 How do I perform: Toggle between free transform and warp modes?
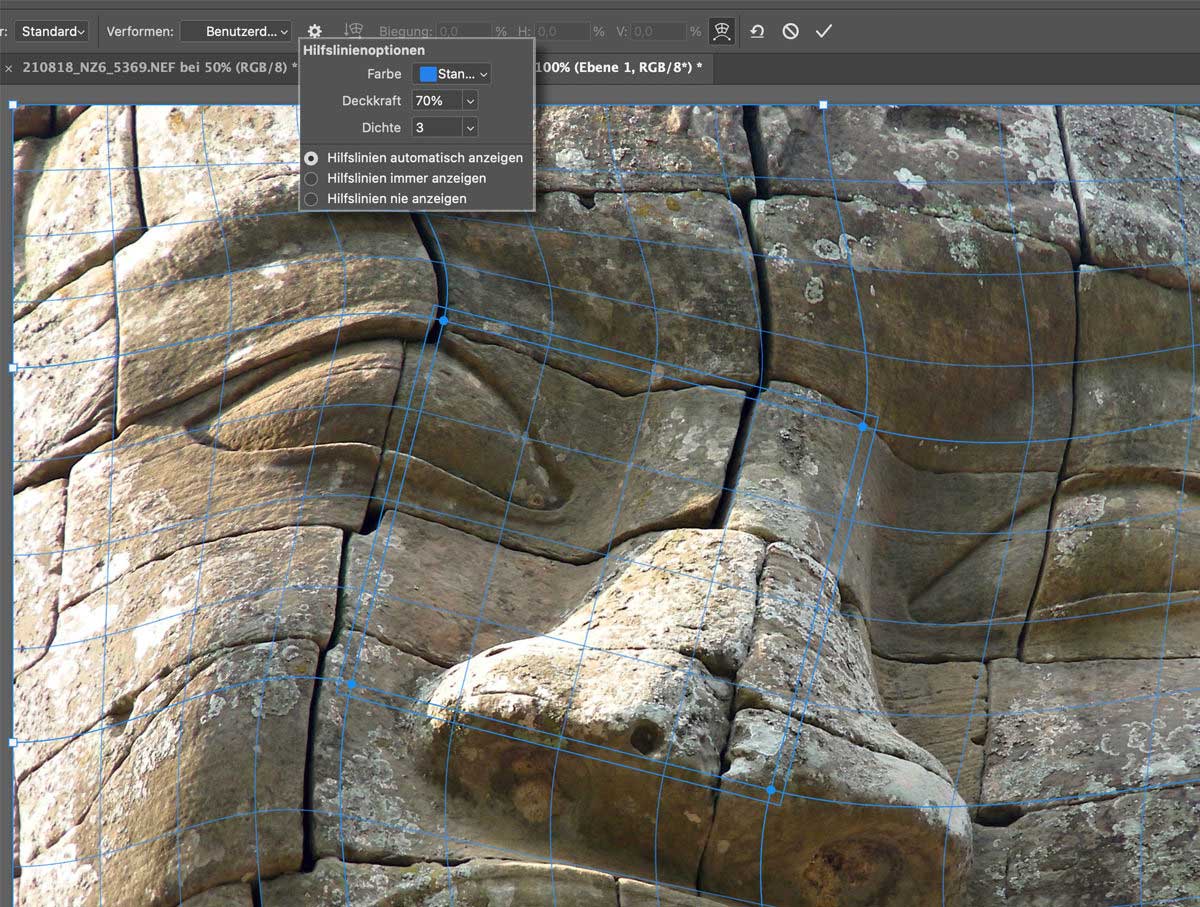pyautogui.click(x=720, y=32)
